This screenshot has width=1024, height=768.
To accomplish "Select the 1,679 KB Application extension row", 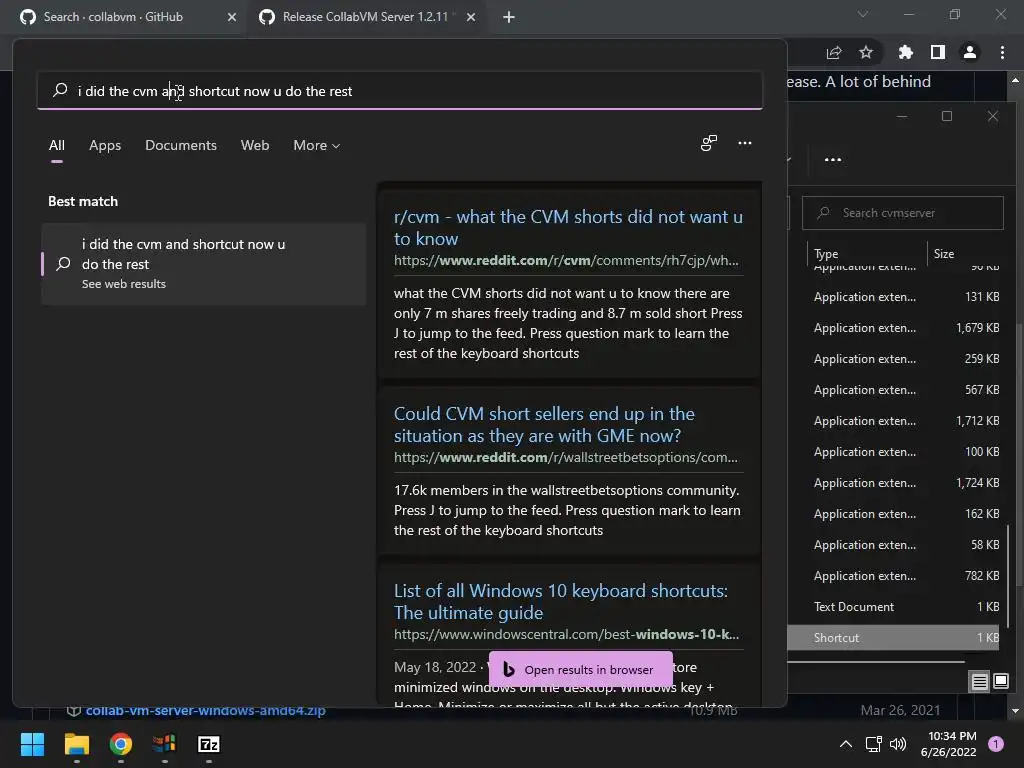I will tap(893, 328).
